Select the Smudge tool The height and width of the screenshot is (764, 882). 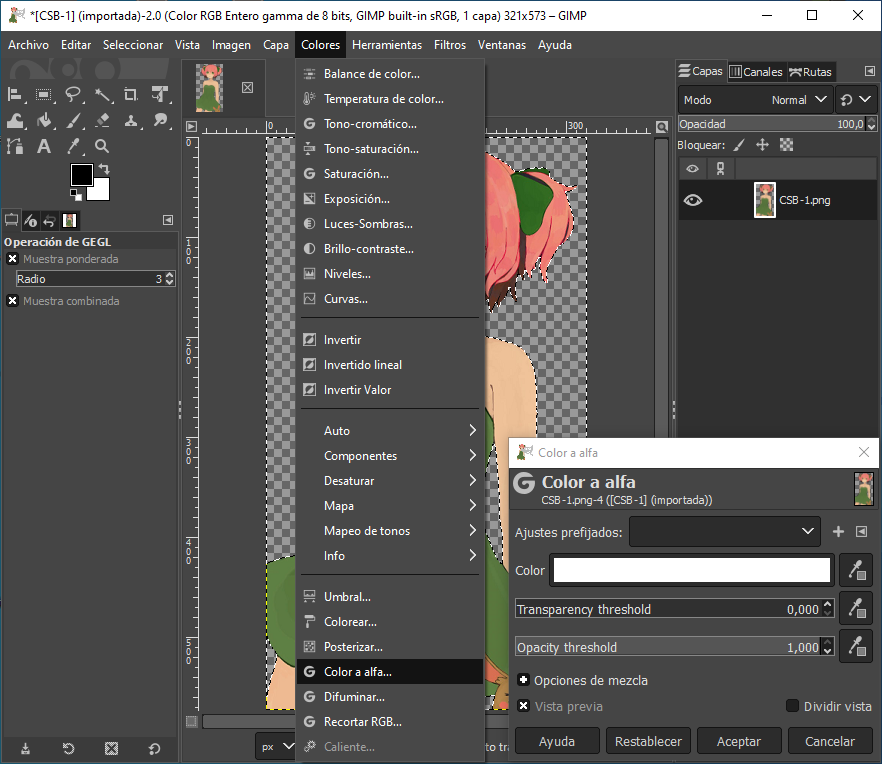(x=160, y=120)
